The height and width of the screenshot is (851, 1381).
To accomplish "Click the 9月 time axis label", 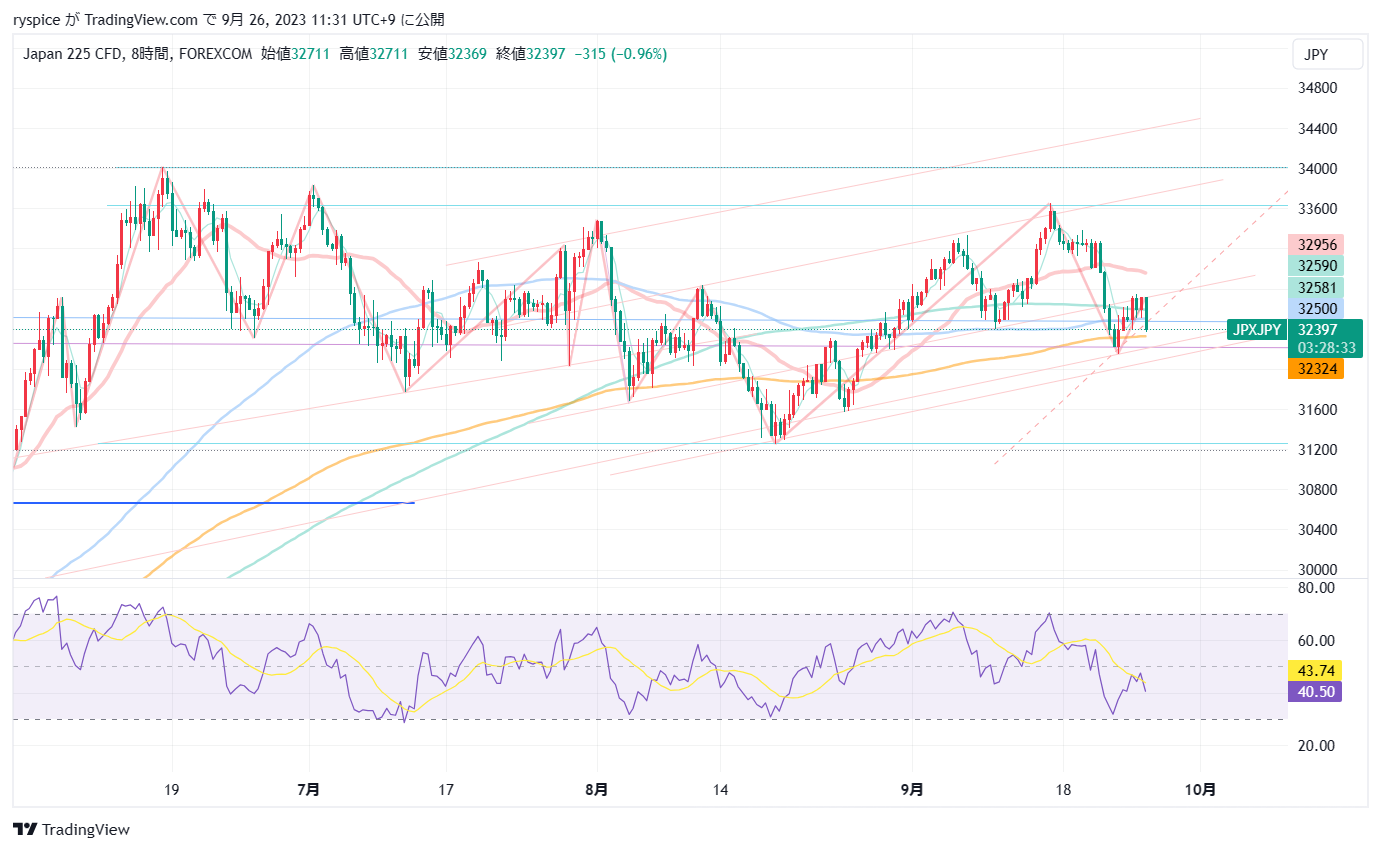I will 911,790.
